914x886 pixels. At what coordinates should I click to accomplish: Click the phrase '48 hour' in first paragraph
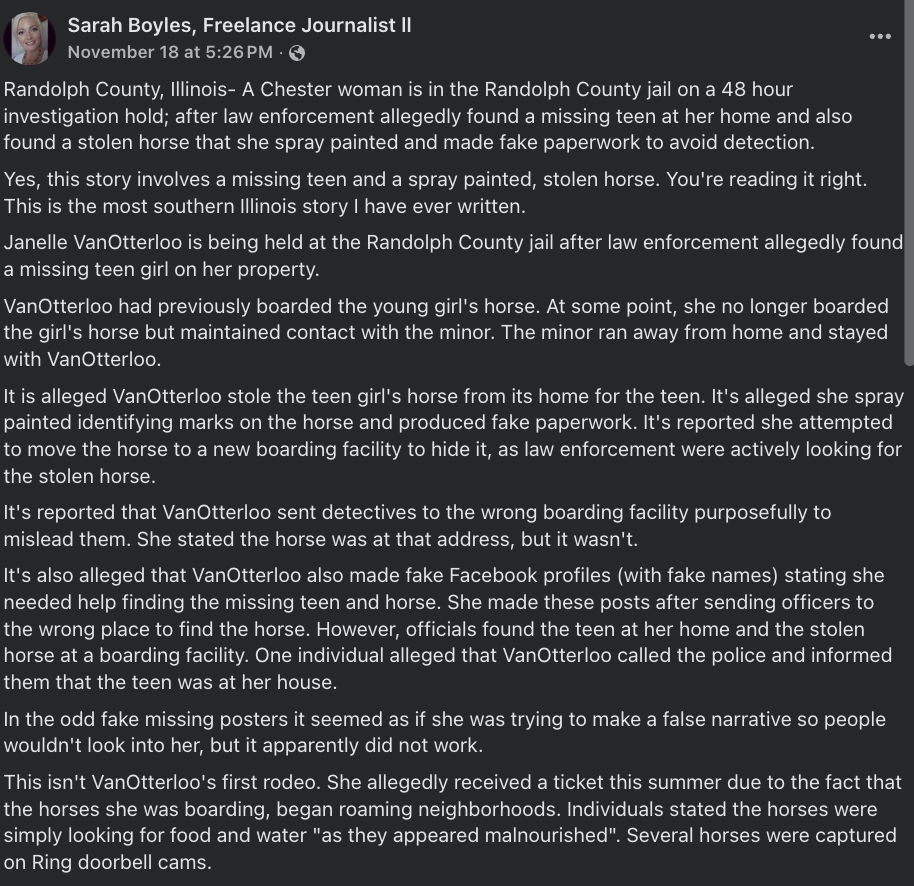point(761,90)
